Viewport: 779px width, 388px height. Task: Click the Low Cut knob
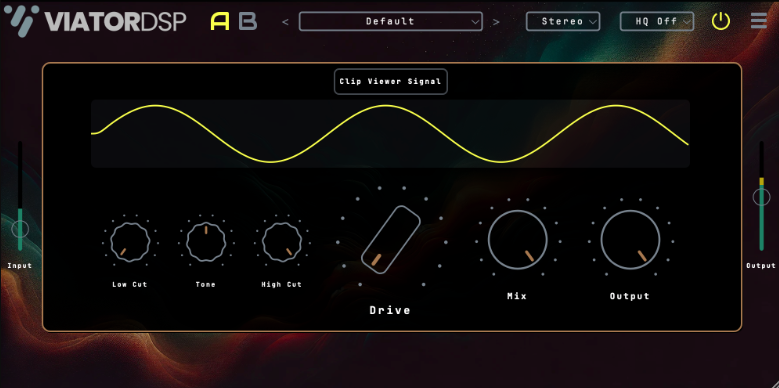point(130,242)
